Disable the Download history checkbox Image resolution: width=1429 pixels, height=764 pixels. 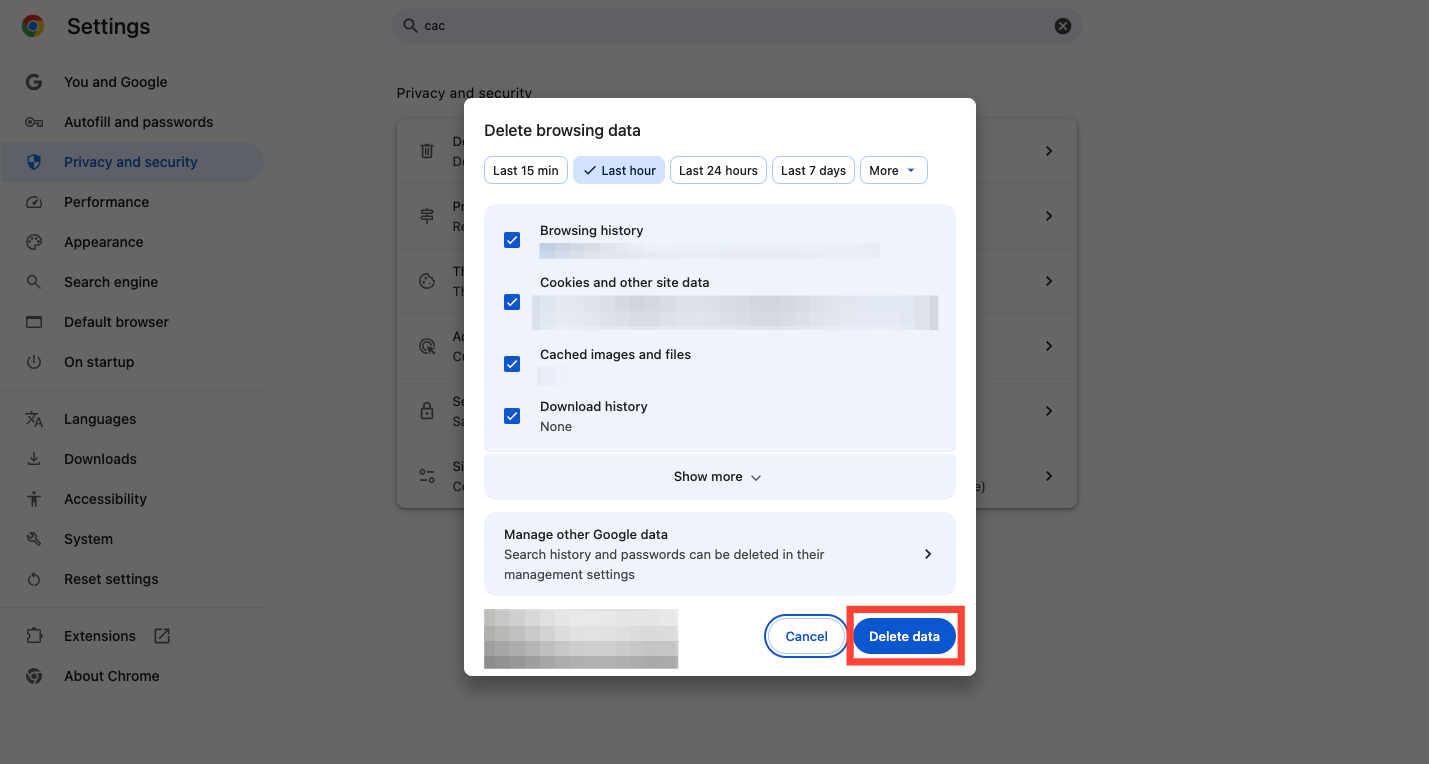click(x=512, y=416)
